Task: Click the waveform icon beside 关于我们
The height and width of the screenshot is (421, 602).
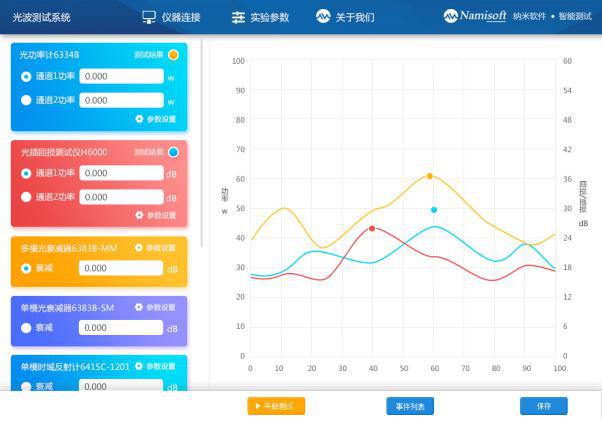Action: click(323, 17)
